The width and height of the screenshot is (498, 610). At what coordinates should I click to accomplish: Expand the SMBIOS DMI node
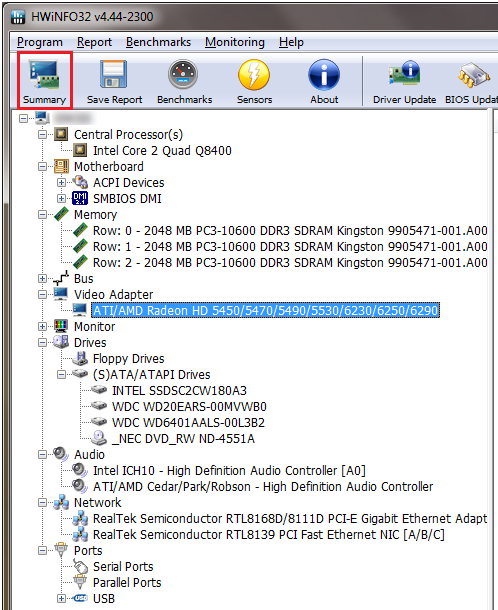pos(61,198)
